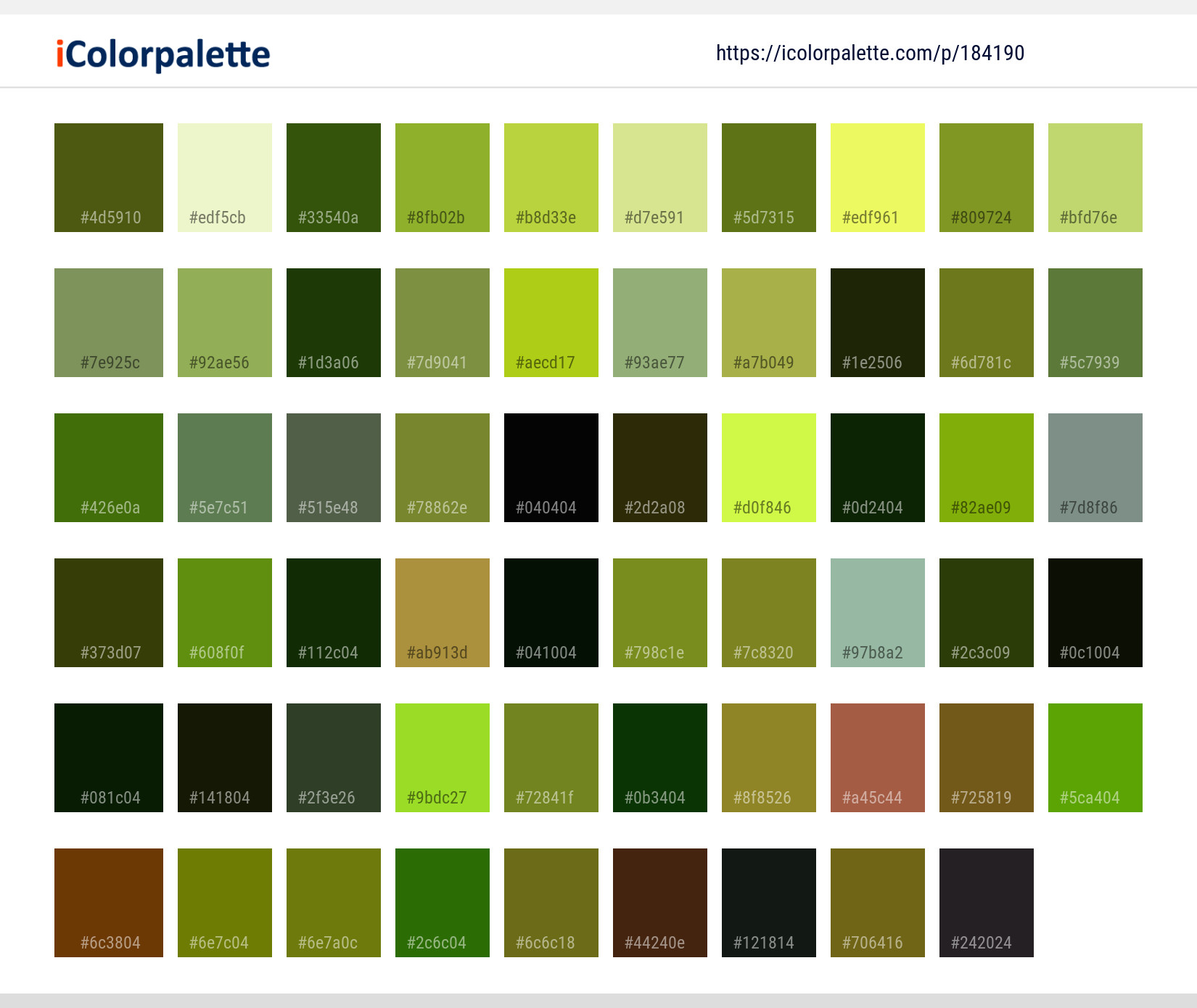Select the #081c04 swatch
The height and width of the screenshot is (1008, 1197).
point(109,758)
